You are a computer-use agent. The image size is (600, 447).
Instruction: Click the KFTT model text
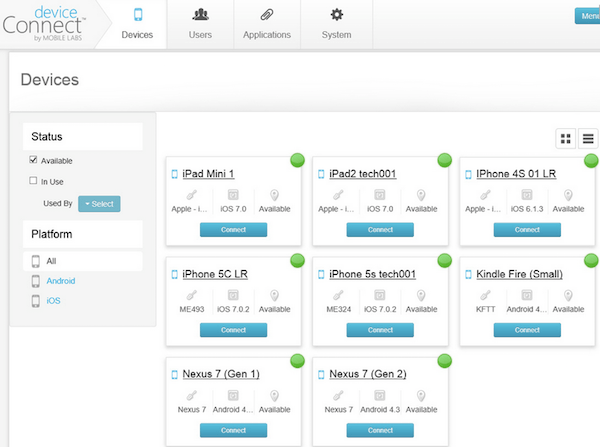tap(485, 309)
